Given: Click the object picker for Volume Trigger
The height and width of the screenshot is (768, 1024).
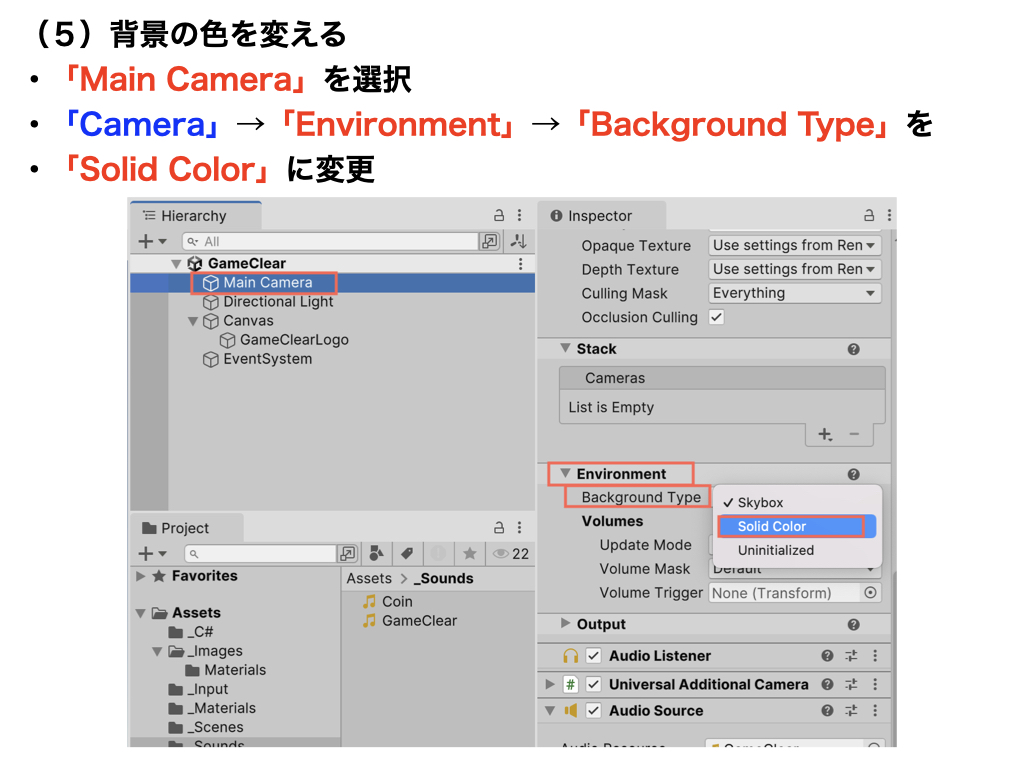Looking at the screenshot, I should point(871,593).
